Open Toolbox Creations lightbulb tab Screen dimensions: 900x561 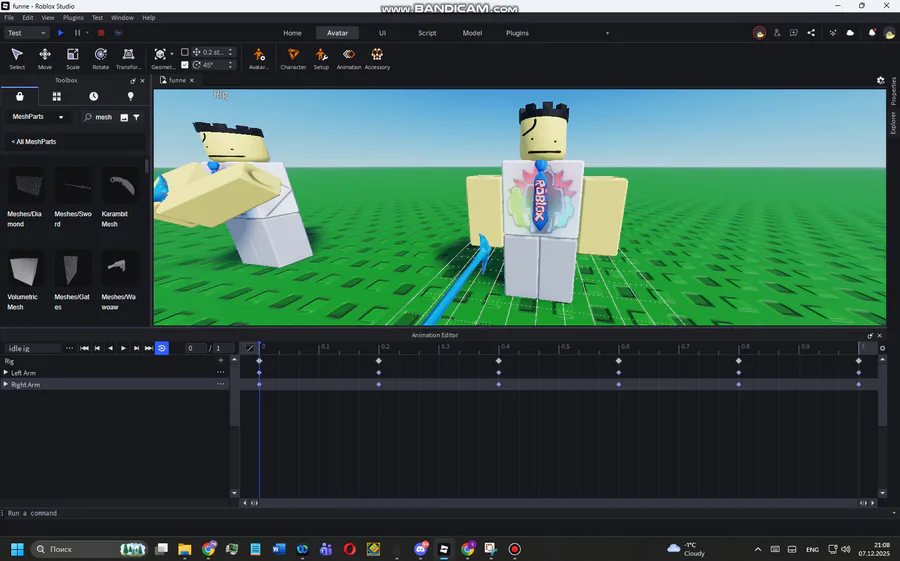130,96
